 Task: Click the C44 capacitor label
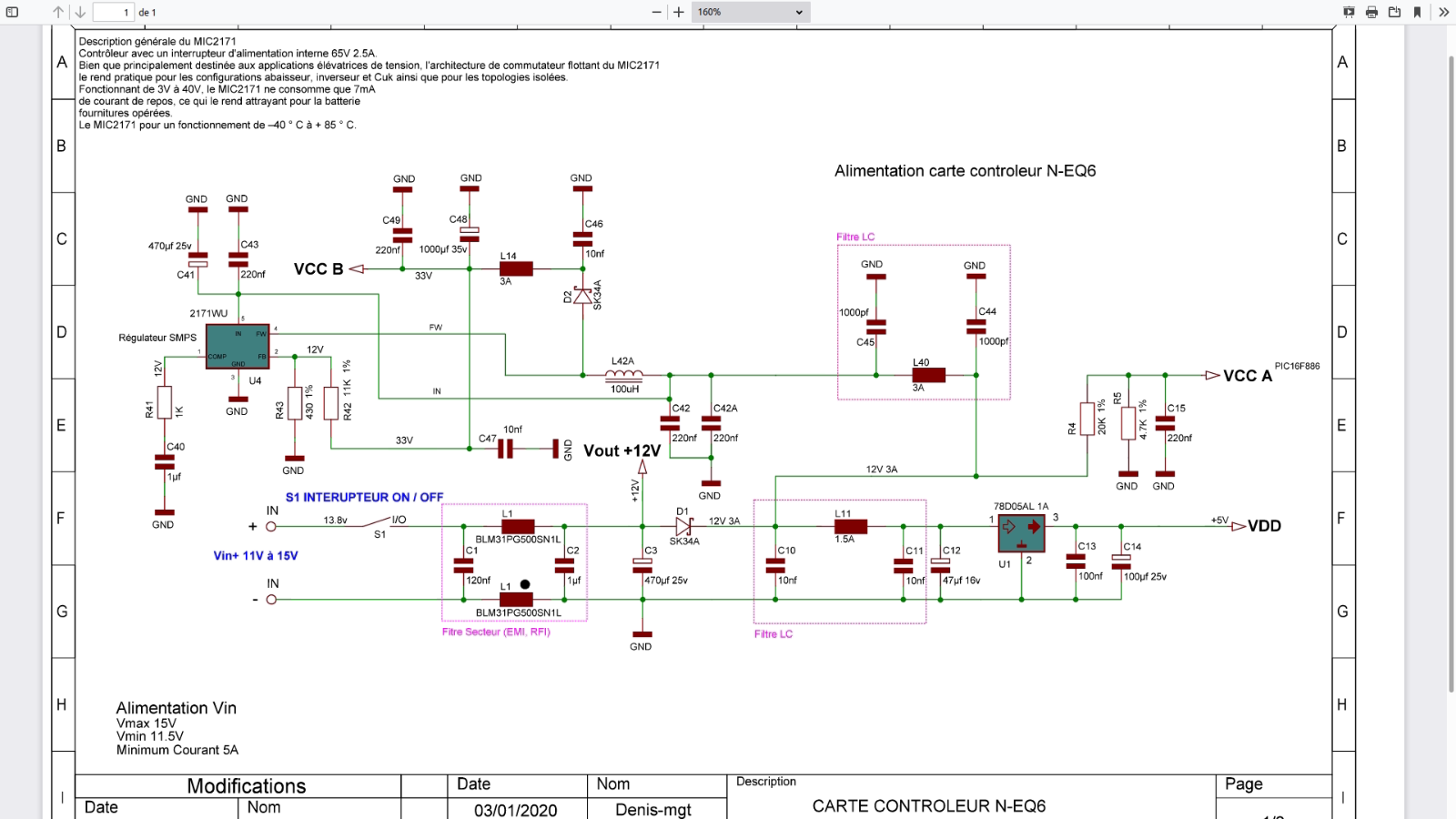(987, 311)
